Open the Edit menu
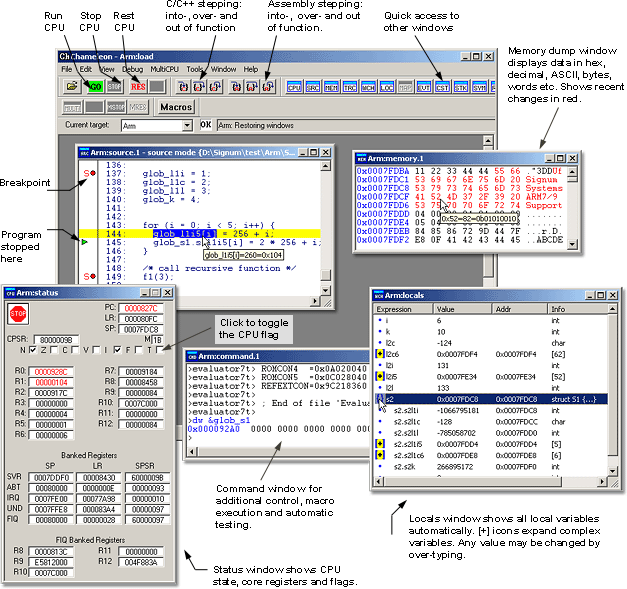The image size is (627, 589). (x=86, y=69)
